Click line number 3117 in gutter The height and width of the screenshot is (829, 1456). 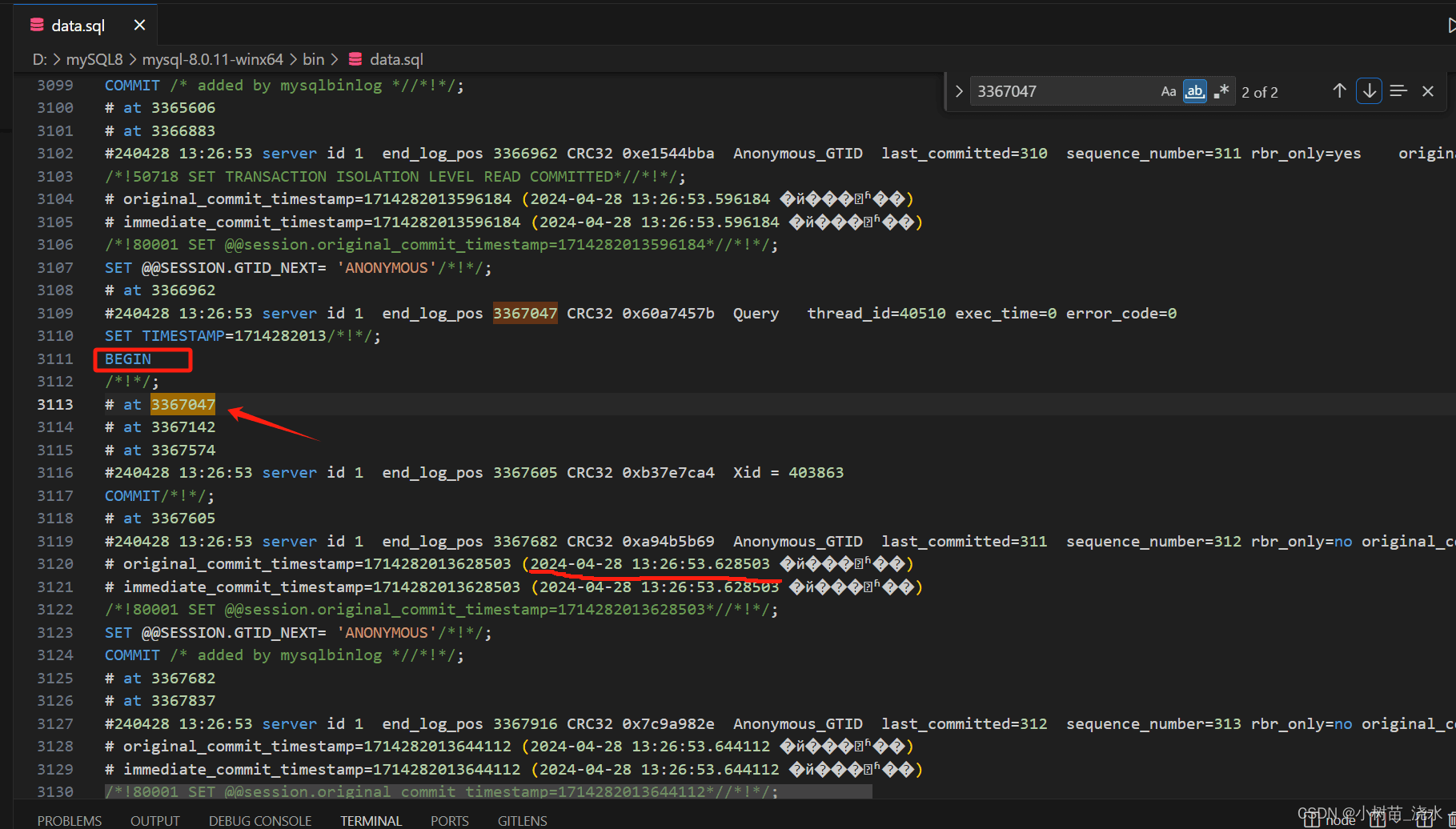(54, 495)
